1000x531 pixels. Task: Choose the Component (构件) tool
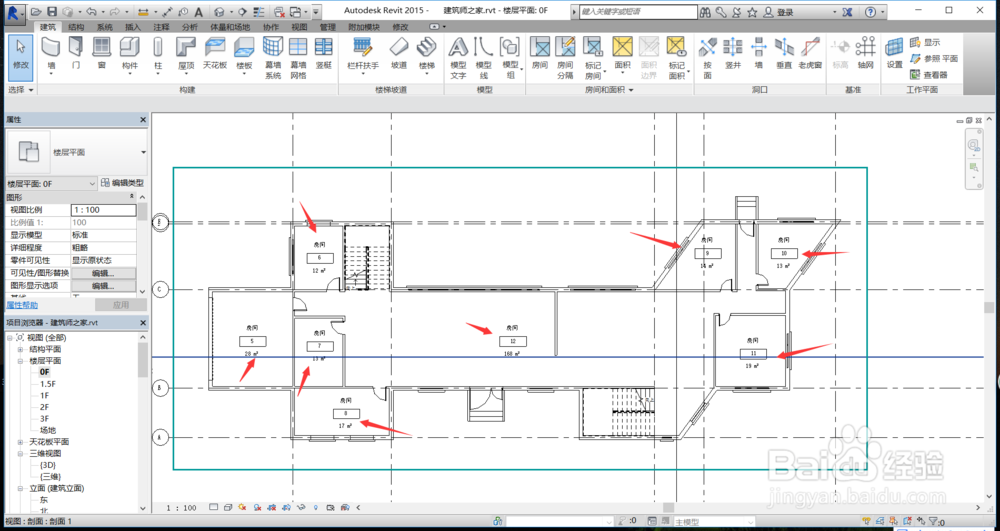click(130, 54)
